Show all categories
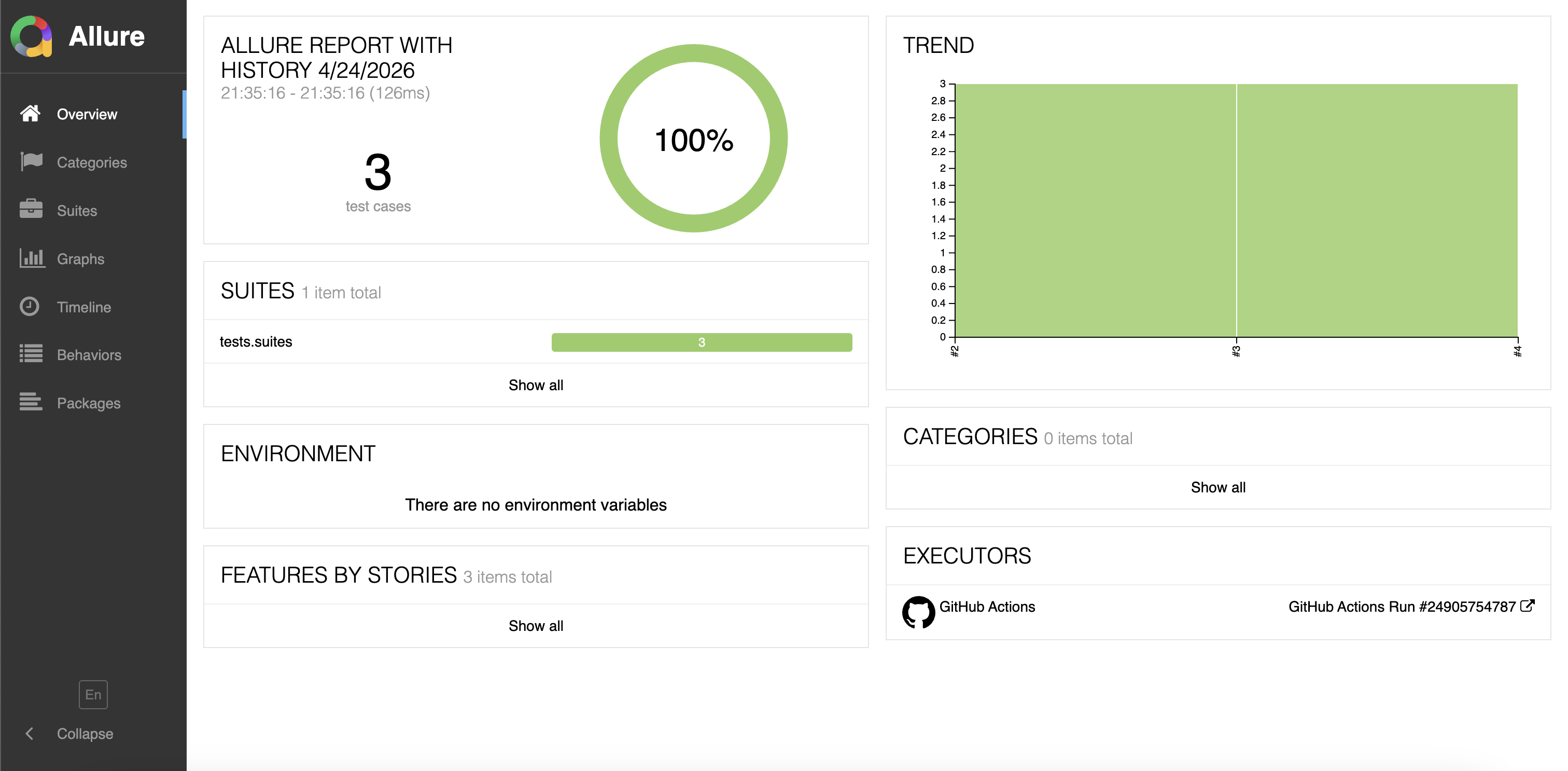This screenshot has height=771, width=1568. [1218, 487]
